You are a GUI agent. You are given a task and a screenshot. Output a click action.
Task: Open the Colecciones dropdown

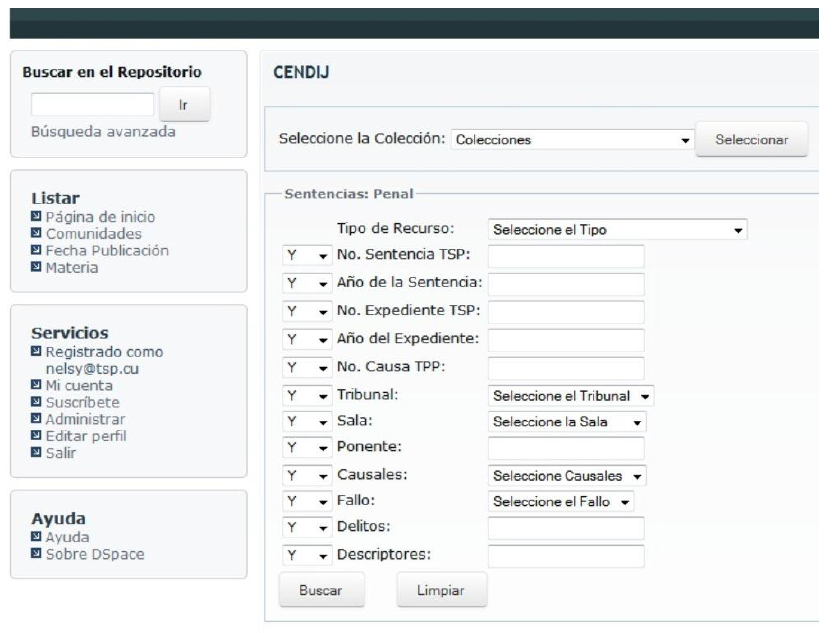(572, 140)
